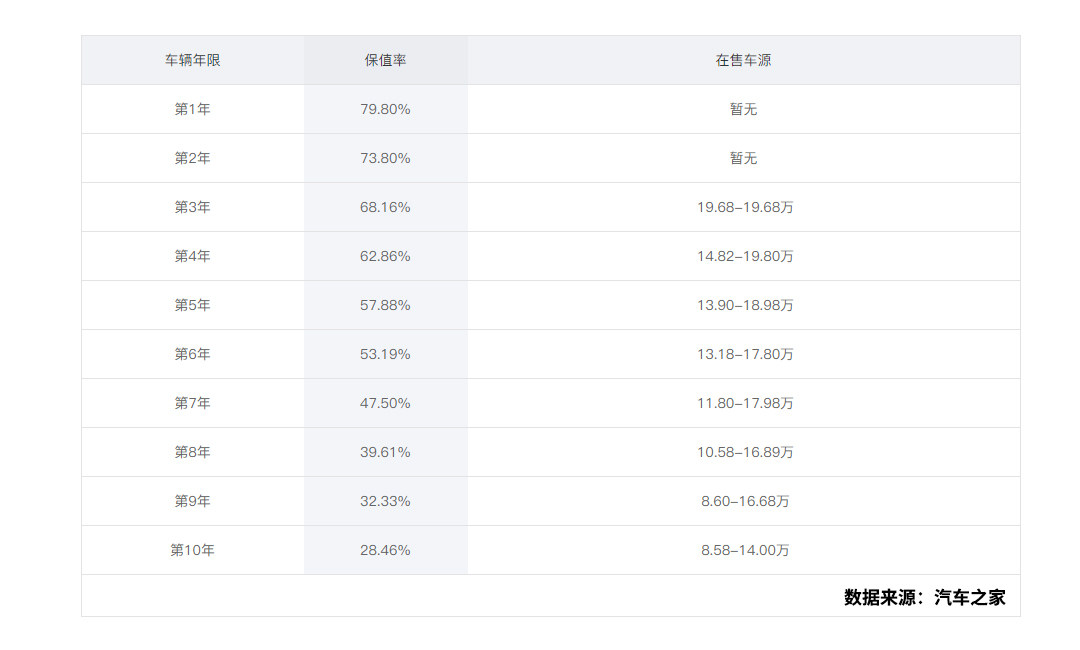Click the 73.80% value cell

pos(385,158)
